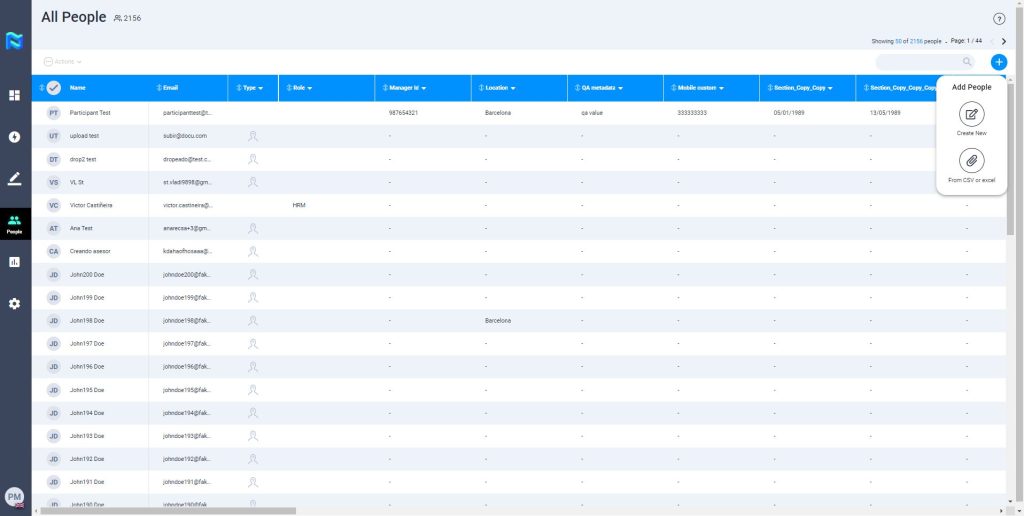Screen dimensions: 1024x516
Task: Sort the table by Name column
Action: (77, 88)
